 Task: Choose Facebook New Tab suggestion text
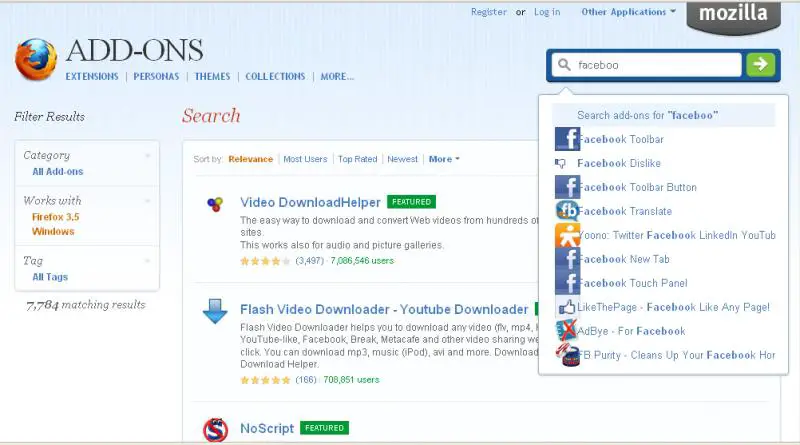623,259
